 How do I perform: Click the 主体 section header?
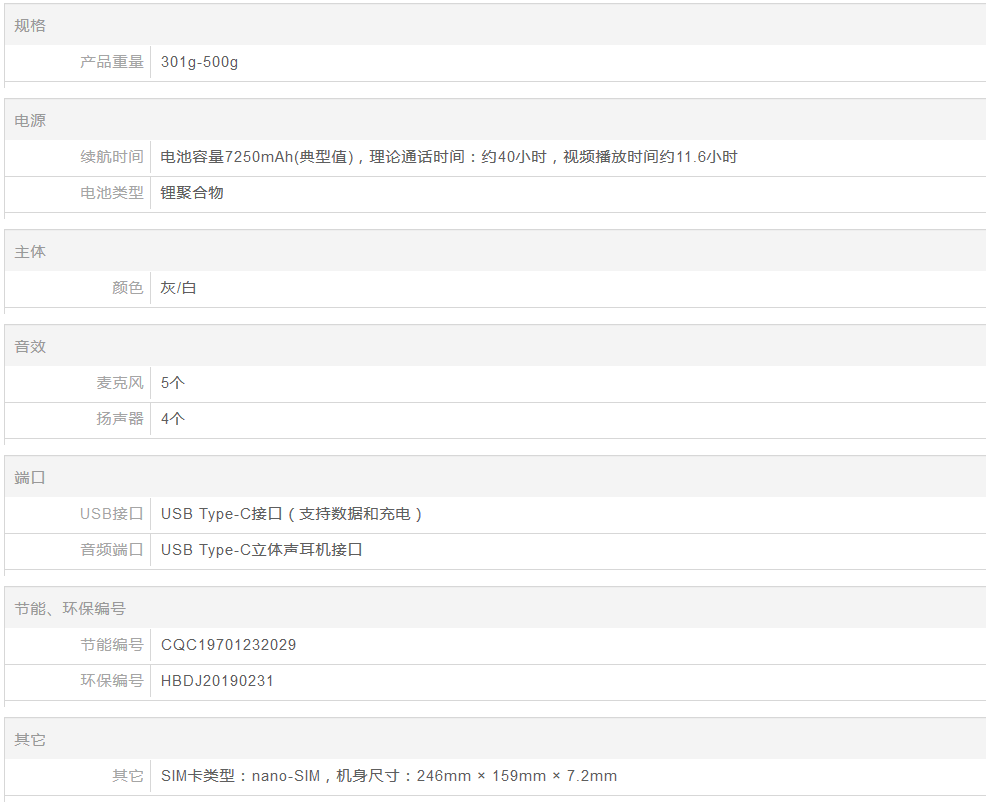30,252
